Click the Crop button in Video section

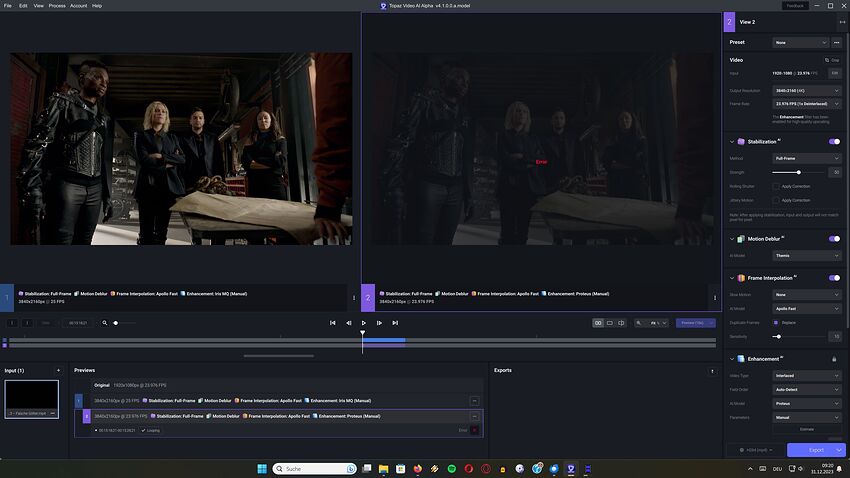pos(832,60)
